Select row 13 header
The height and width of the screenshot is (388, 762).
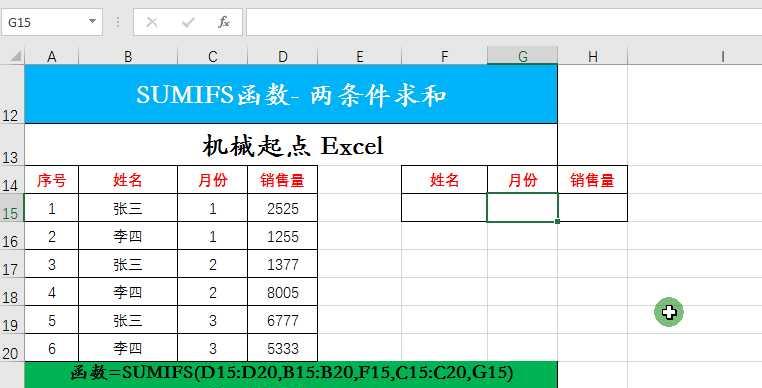point(12,144)
